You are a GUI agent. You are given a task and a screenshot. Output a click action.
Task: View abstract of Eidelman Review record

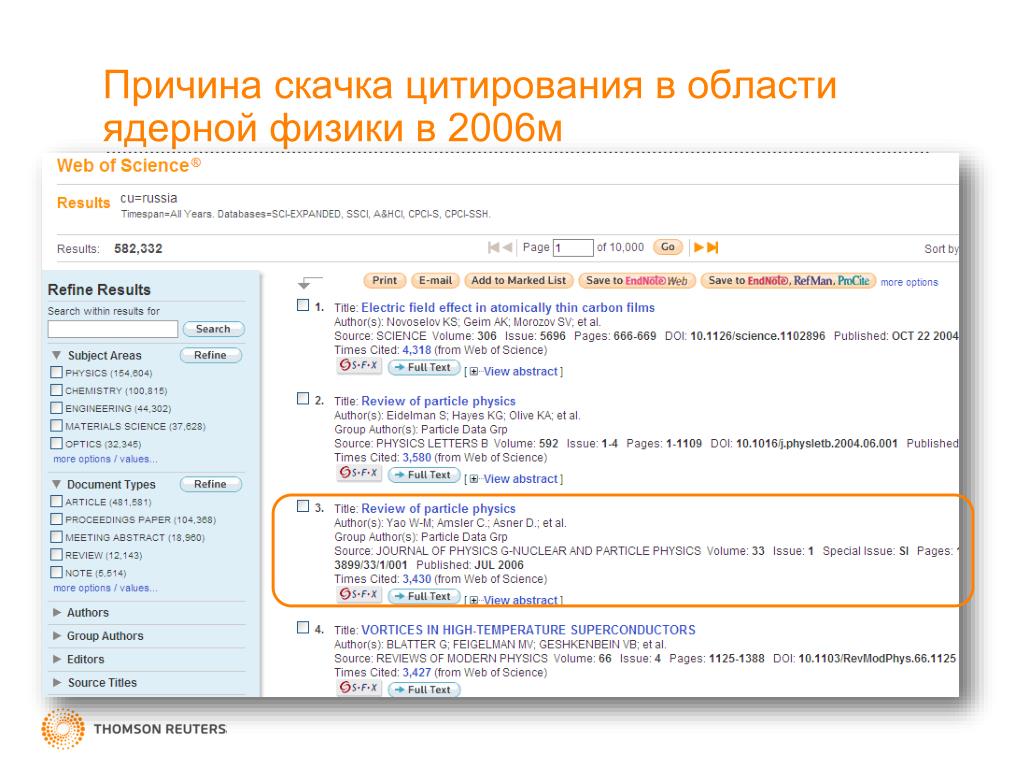point(520,479)
